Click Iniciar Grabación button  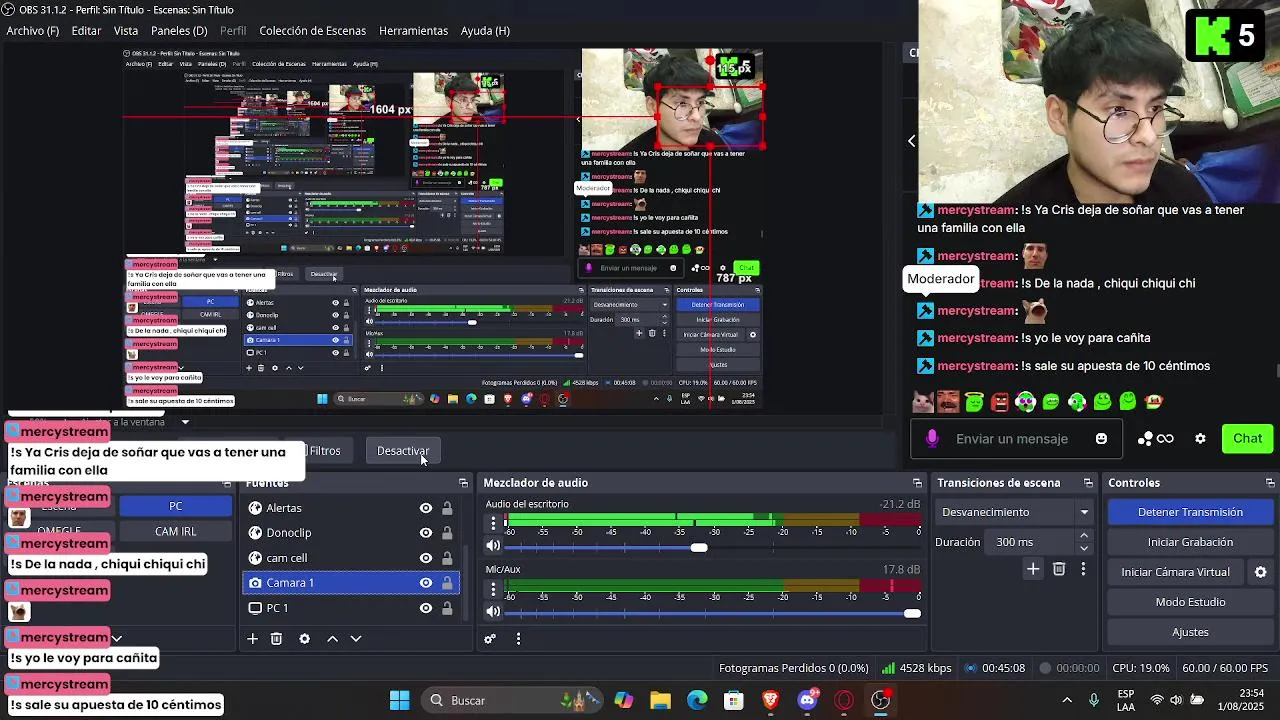point(1190,542)
